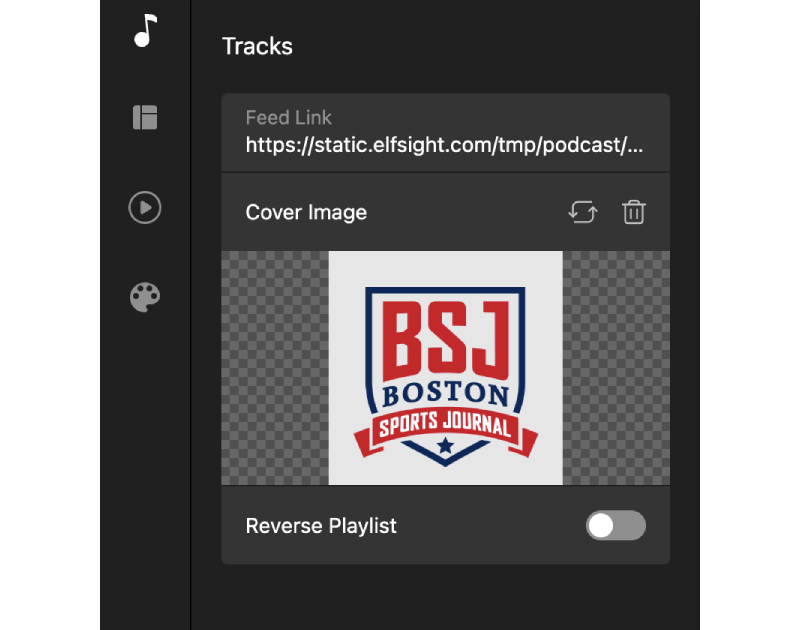Click the Cover Image section header
The height and width of the screenshot is (630, 800).
point(306,212)
